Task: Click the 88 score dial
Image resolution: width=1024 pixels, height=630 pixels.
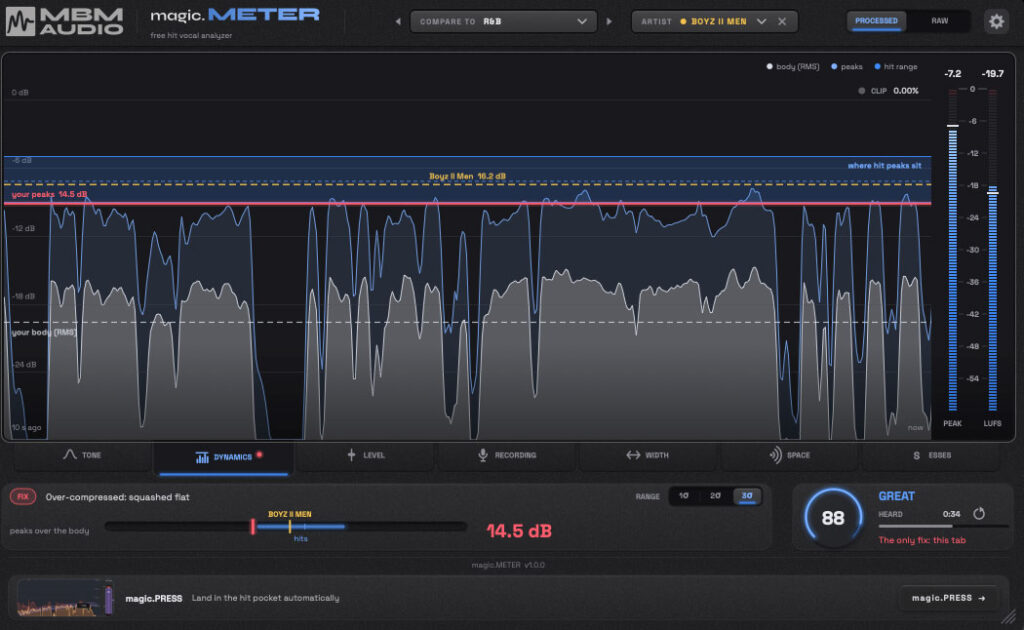Action: 833,518
